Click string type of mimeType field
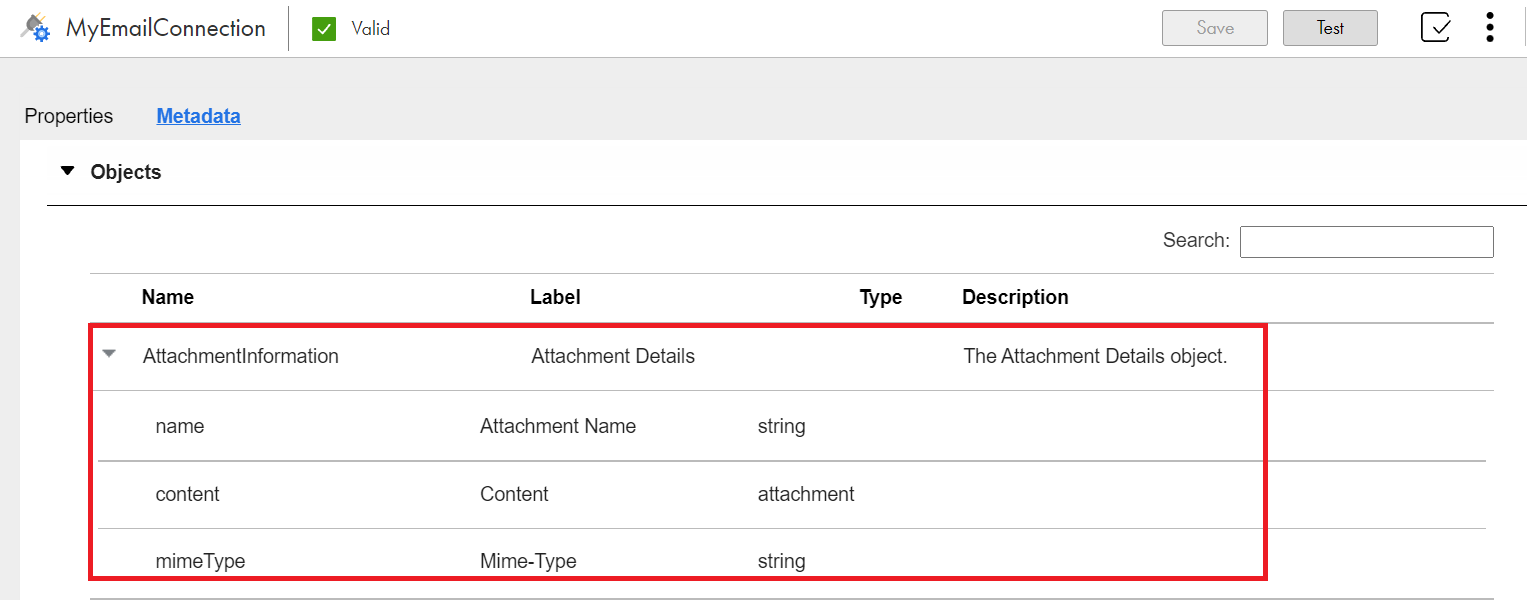1527x600 pixels. (x=782, y=561)
